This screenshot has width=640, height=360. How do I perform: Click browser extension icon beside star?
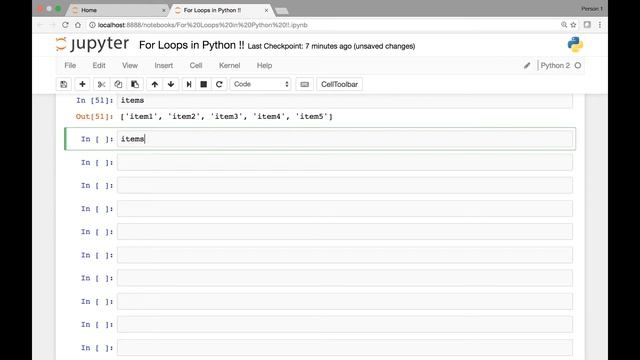587,25
